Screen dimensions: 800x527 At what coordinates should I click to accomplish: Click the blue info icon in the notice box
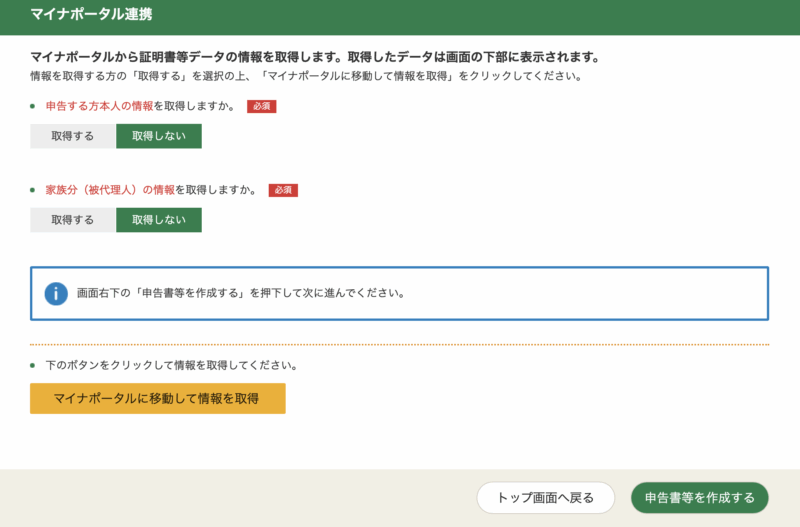(56, 293)
